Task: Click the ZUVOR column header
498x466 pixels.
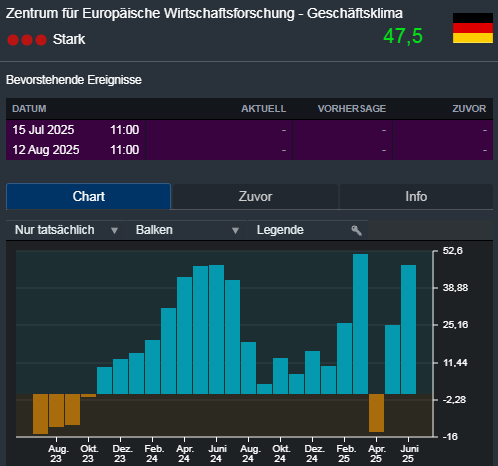Action: [x=469, y=109]
